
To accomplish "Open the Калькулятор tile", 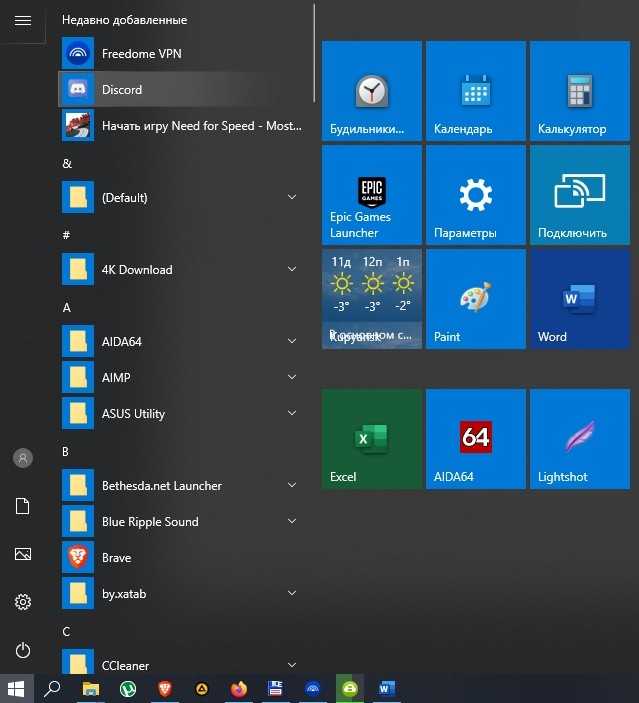I will tap(580, 91).
